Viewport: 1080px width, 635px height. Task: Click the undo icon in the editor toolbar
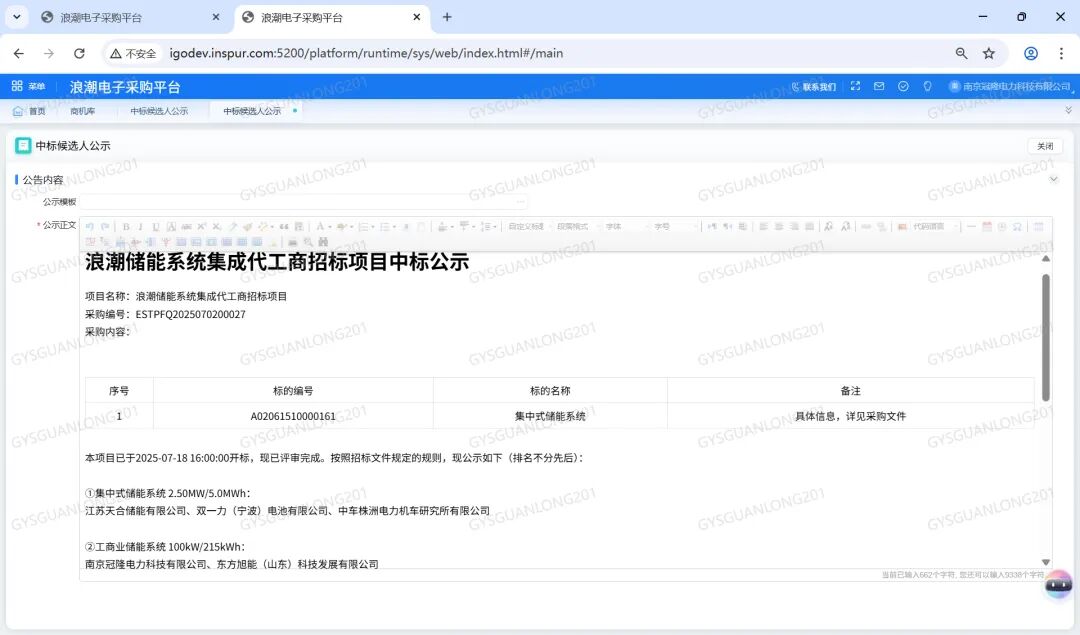(x=89, y=226)
